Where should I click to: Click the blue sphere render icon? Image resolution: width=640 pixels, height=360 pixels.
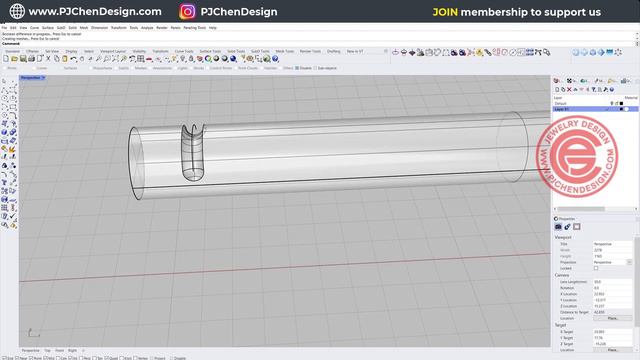click(233, 59)
